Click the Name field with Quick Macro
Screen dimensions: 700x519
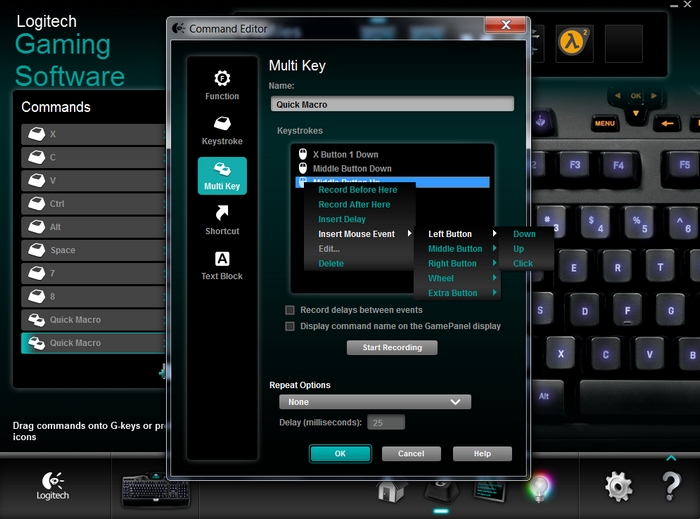tap(392, 104)
